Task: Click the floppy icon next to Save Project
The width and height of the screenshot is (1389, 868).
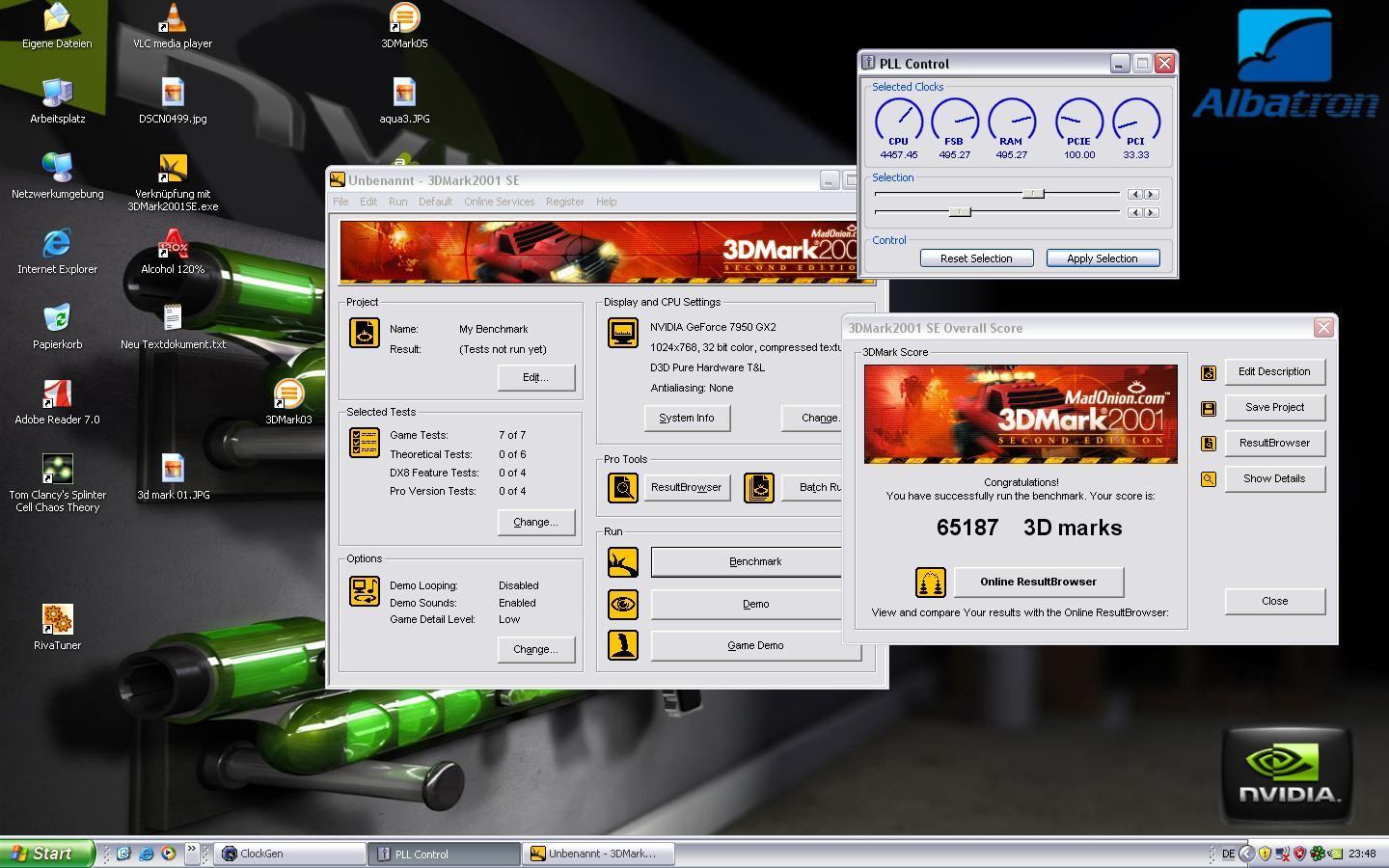Action: [1209, 408]
